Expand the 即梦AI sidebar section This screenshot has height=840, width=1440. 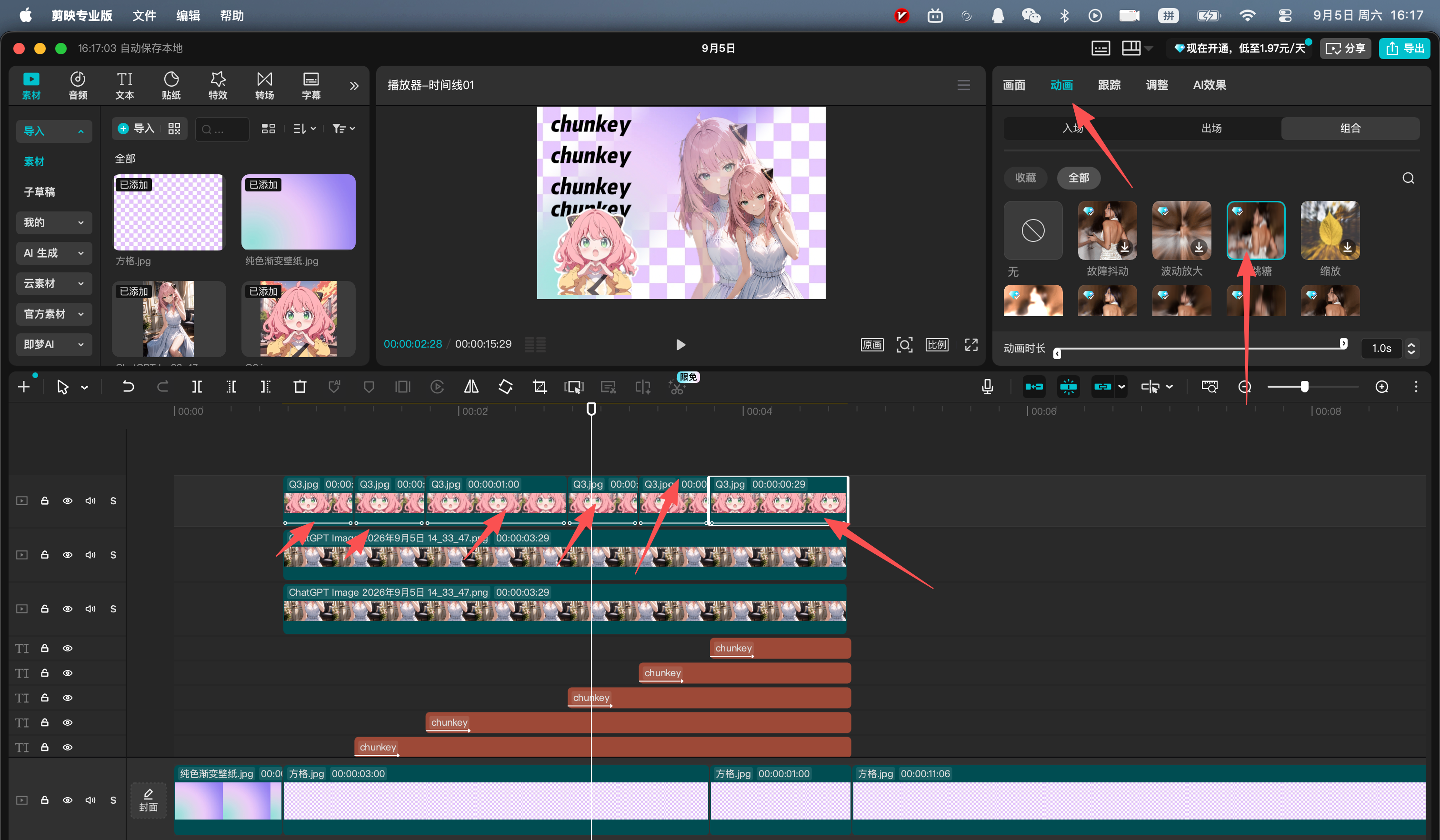pos(54,345)
